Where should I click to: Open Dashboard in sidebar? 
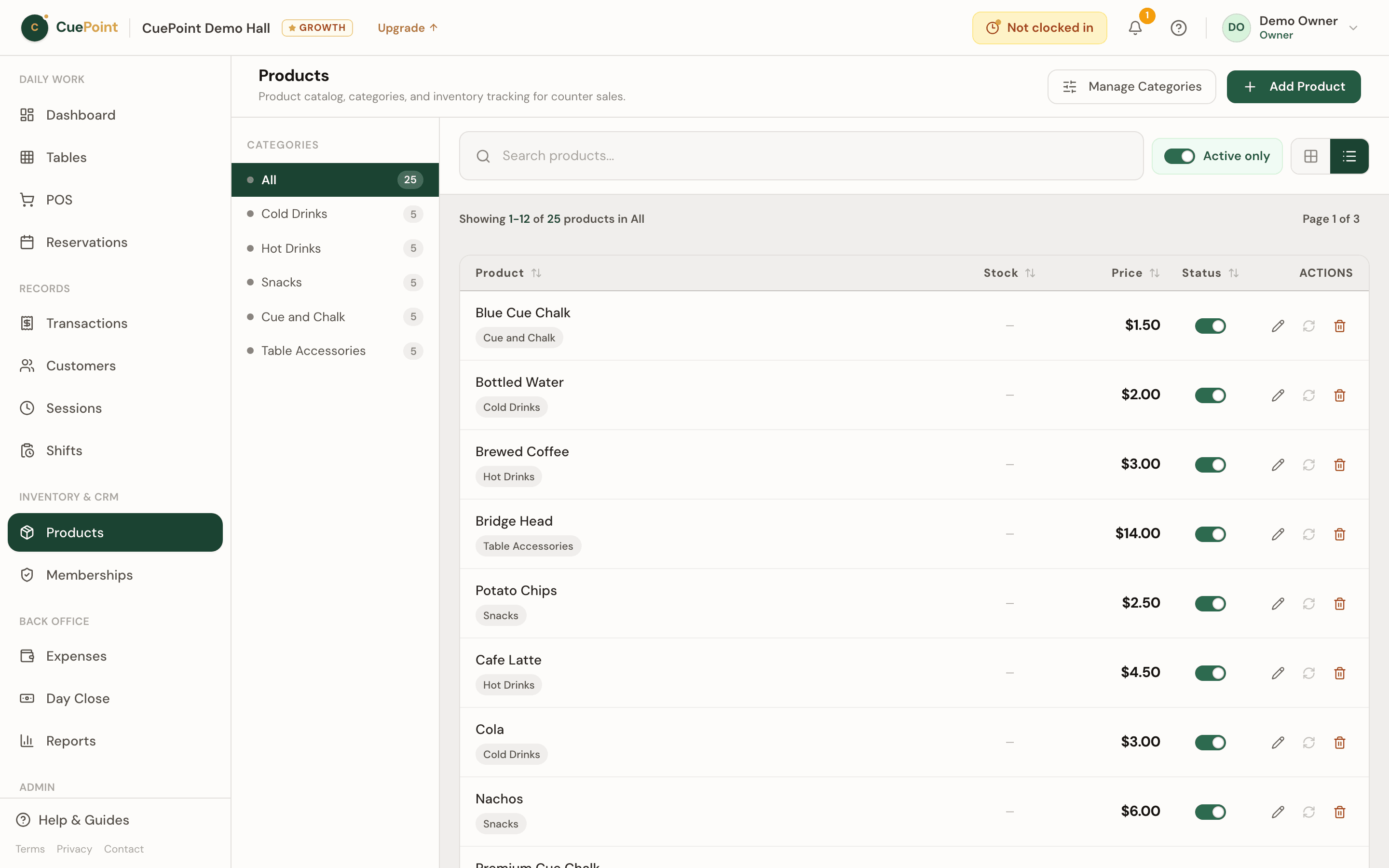click(115, 115)
